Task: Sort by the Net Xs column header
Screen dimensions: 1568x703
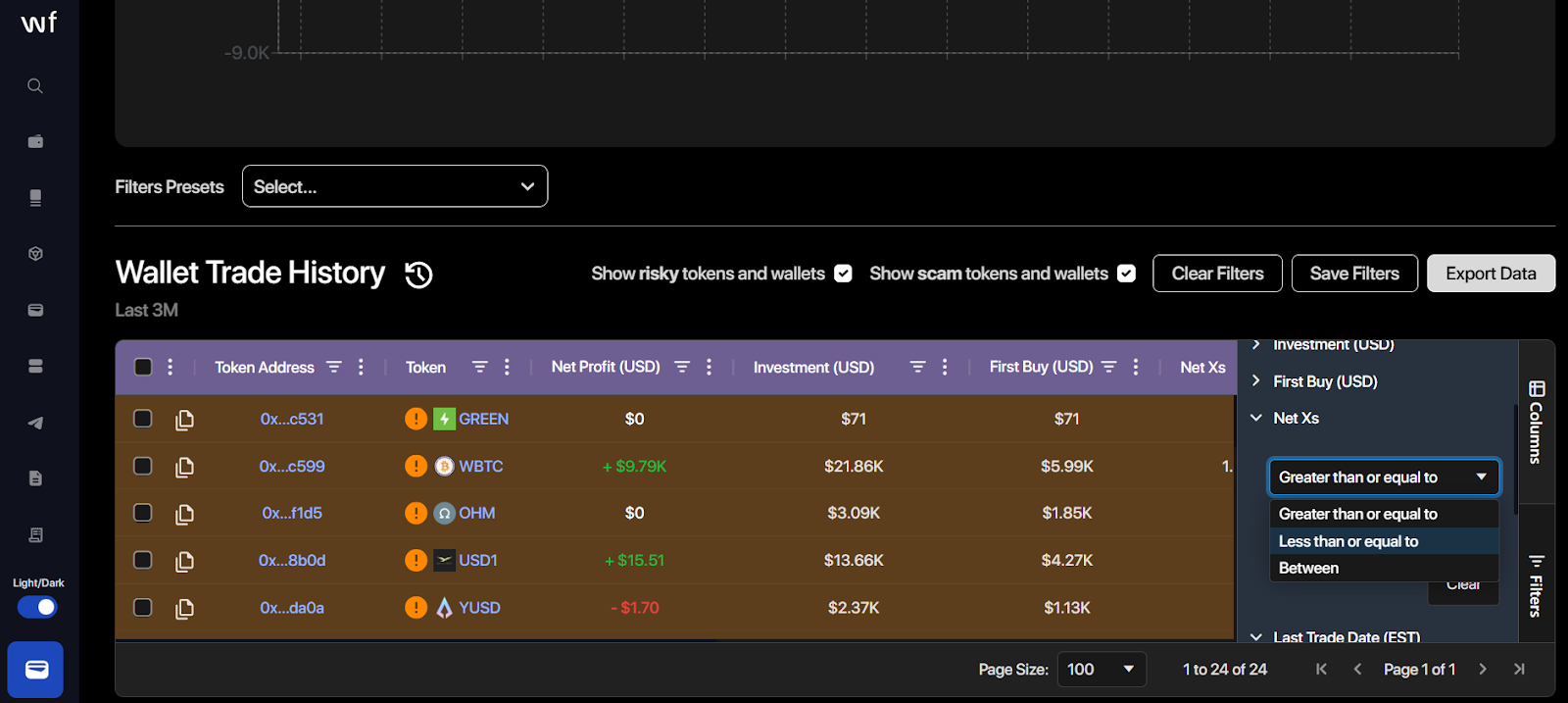Action: pos(1202,367)
